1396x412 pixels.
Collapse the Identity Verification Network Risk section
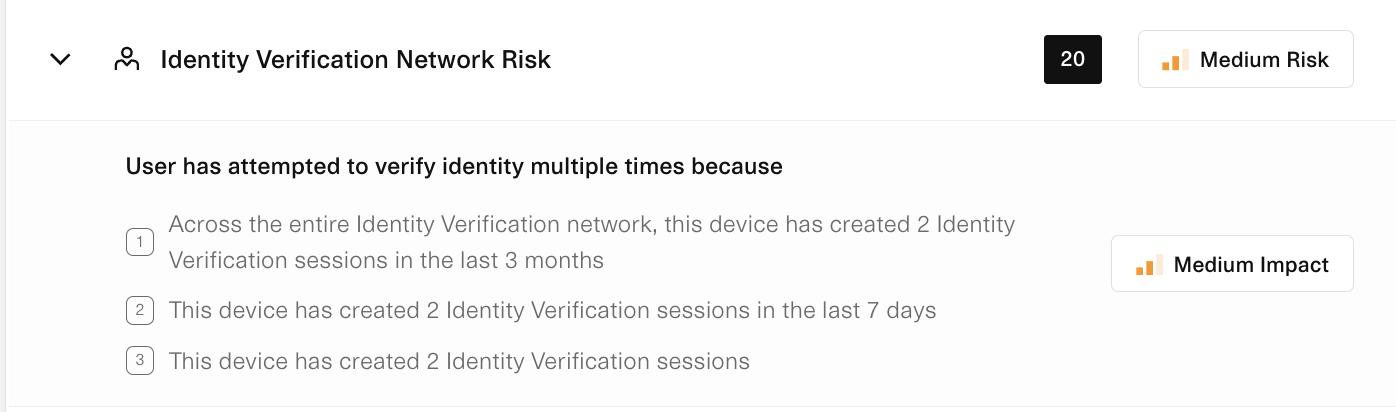[61, 60]
